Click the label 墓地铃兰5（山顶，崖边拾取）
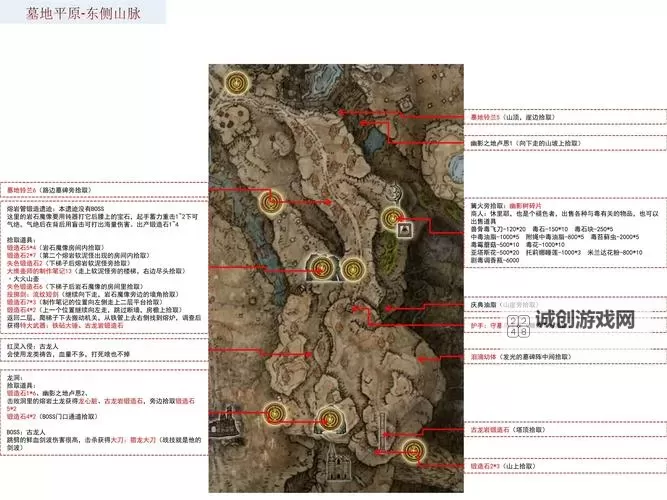The image size is (667, 500). [513, 117]
